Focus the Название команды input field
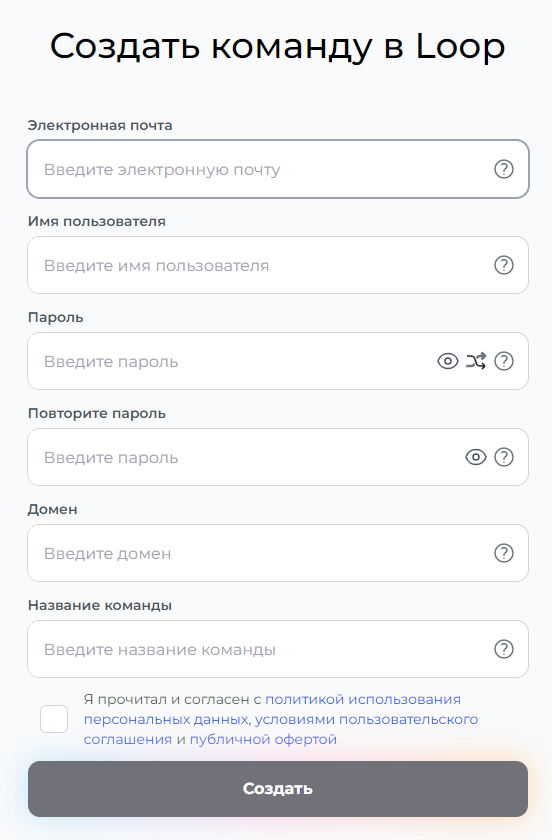This screenshot has height=840, width=552. [278, 649]
